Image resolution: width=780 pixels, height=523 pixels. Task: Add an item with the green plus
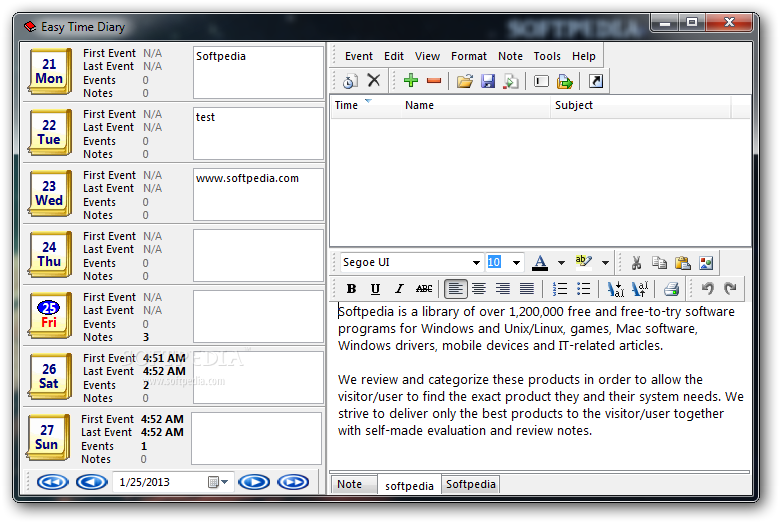coord(411,80)
